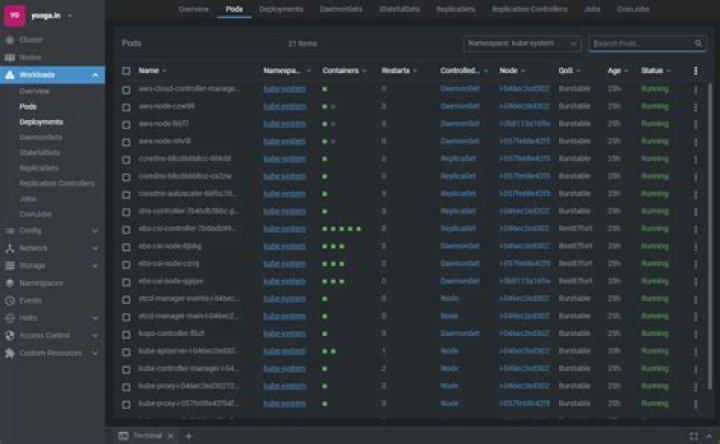
Task: Switch to the CronJobs tab
Action: click(x=633, y=9)
